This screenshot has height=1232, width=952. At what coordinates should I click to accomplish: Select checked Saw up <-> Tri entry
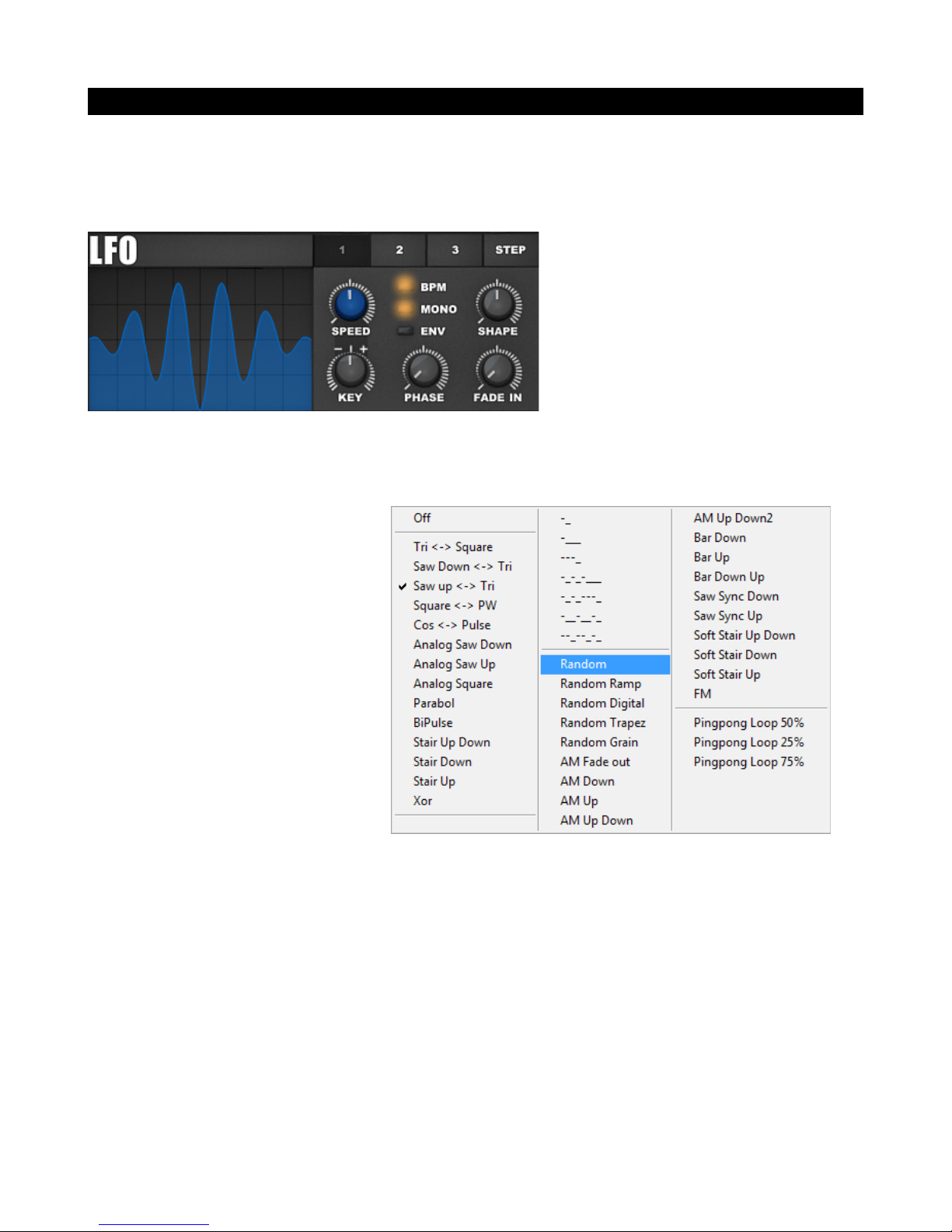point(454,586)
